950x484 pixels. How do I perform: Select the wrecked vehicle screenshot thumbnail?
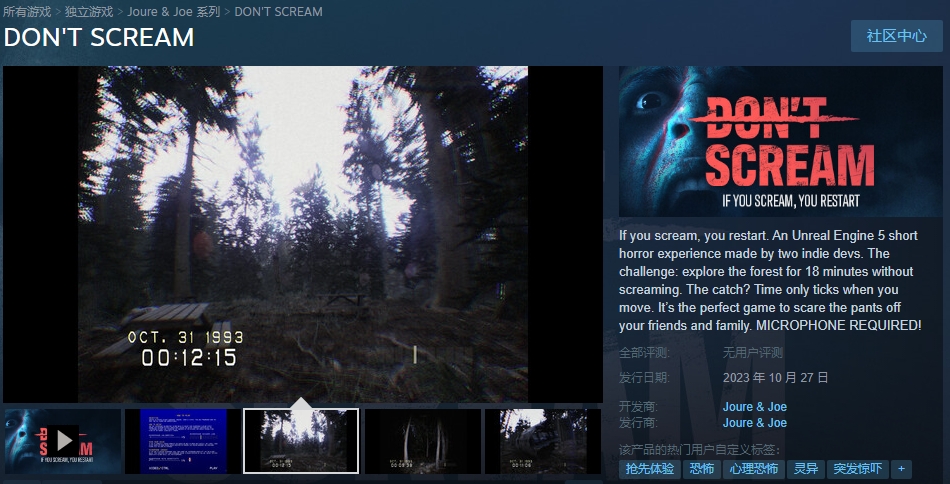[543, 441]
